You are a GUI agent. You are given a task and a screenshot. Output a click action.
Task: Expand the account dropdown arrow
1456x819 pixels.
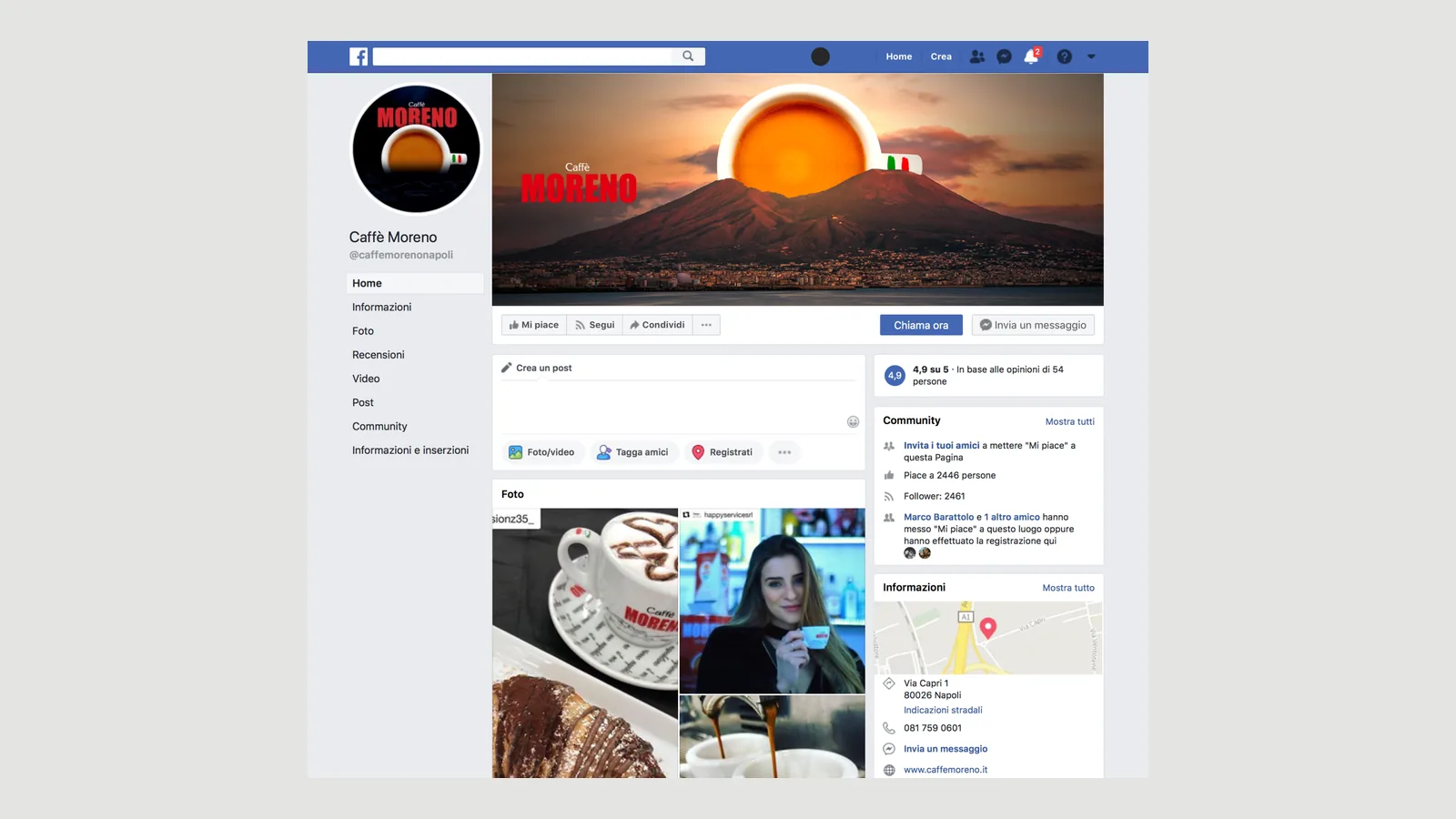tap(1091, 56)
